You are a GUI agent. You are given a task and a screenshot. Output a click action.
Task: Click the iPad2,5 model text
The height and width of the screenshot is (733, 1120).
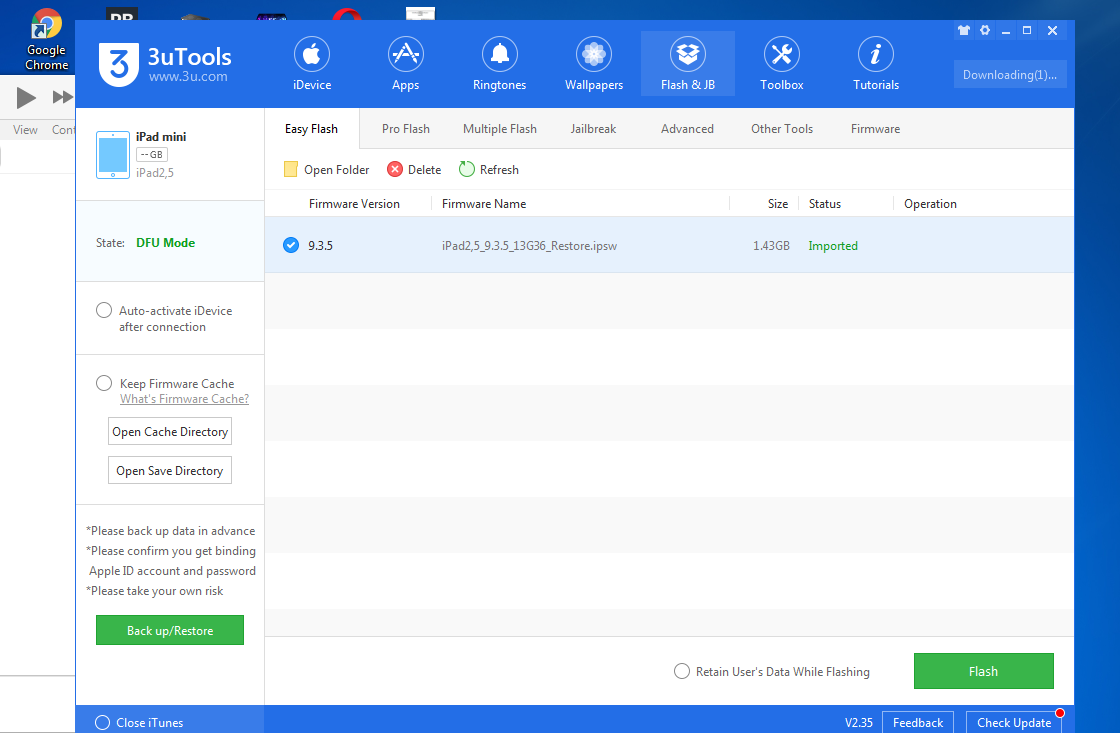[154, 172]
